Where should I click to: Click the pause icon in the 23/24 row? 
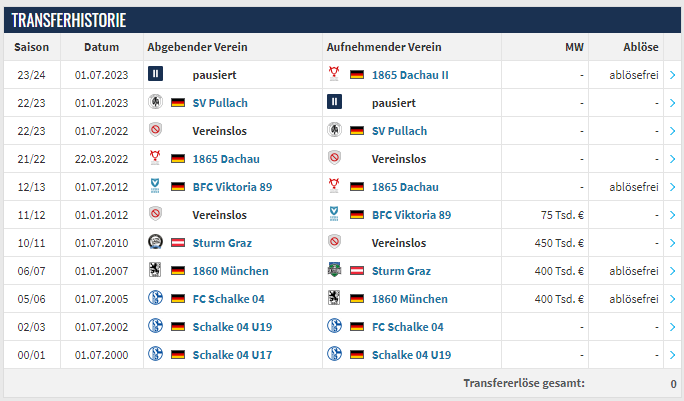tap(155, 74)
